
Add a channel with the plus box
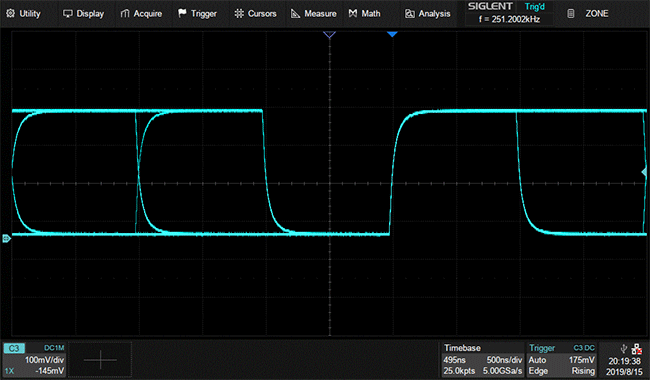100,359
